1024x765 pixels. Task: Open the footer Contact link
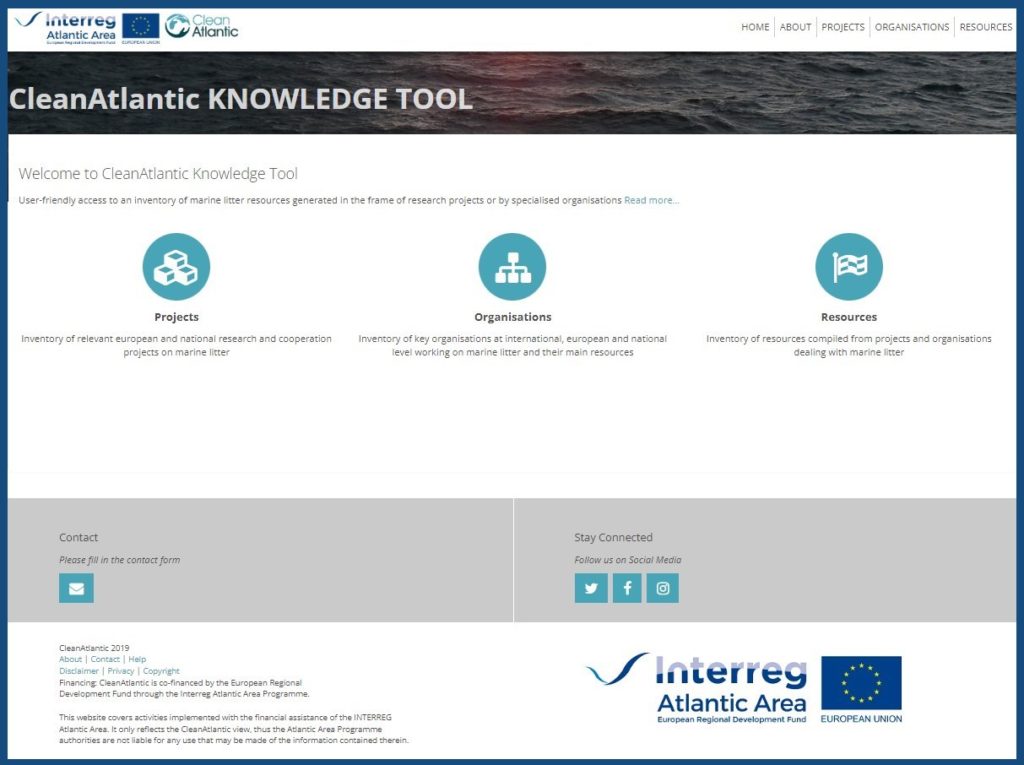coord(105,659)
